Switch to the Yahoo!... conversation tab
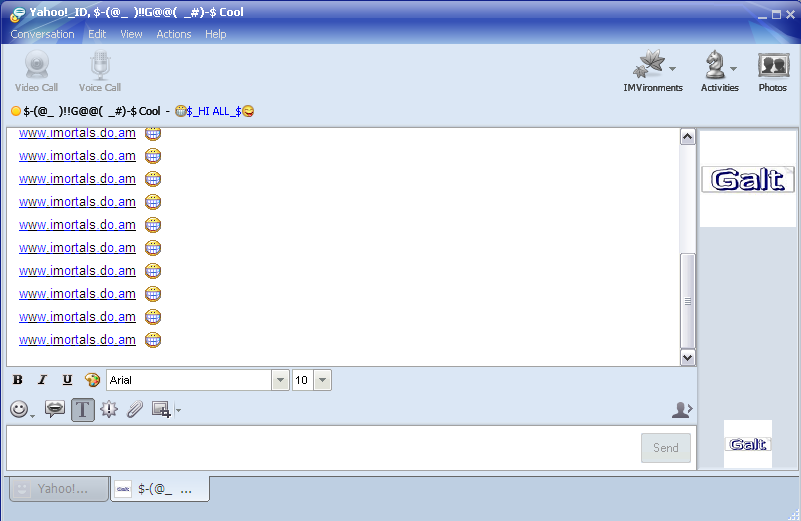The image size is (801, 521). coord(59,489)
